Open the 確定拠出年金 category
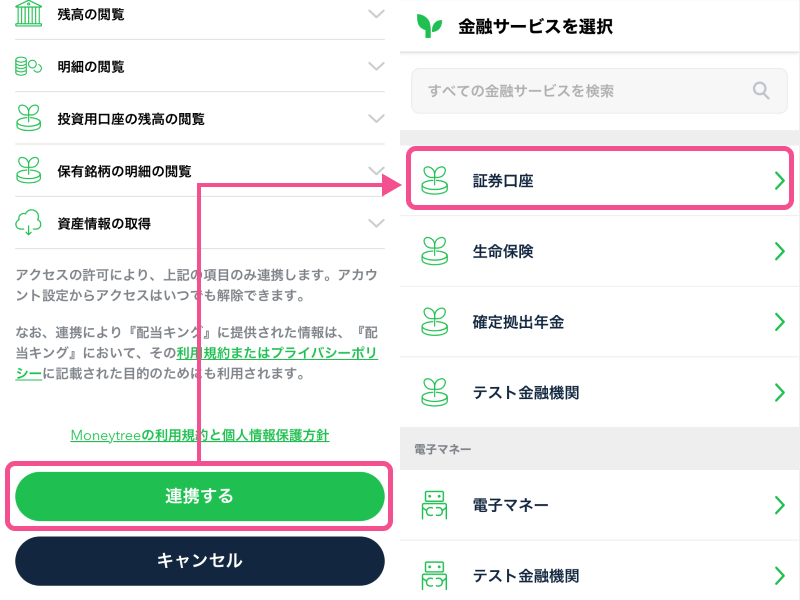 coord(599,322)
